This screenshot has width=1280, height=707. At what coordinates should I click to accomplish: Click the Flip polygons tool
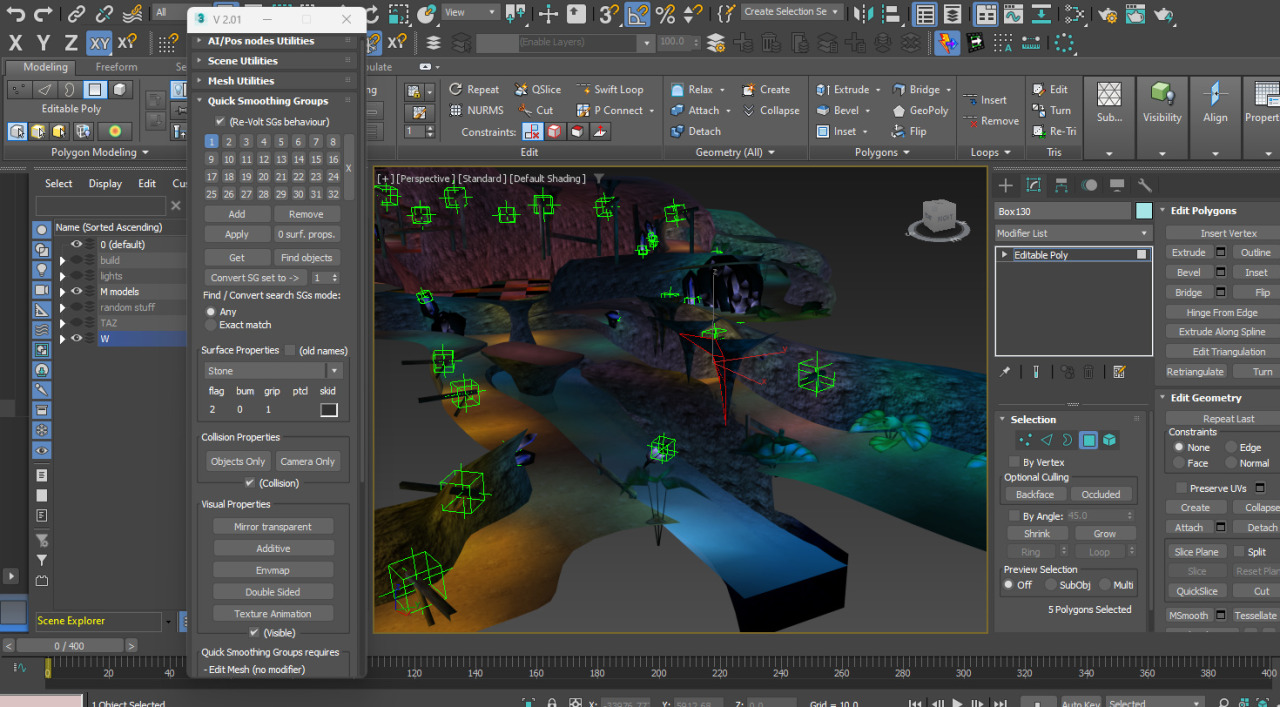(909, 131)
